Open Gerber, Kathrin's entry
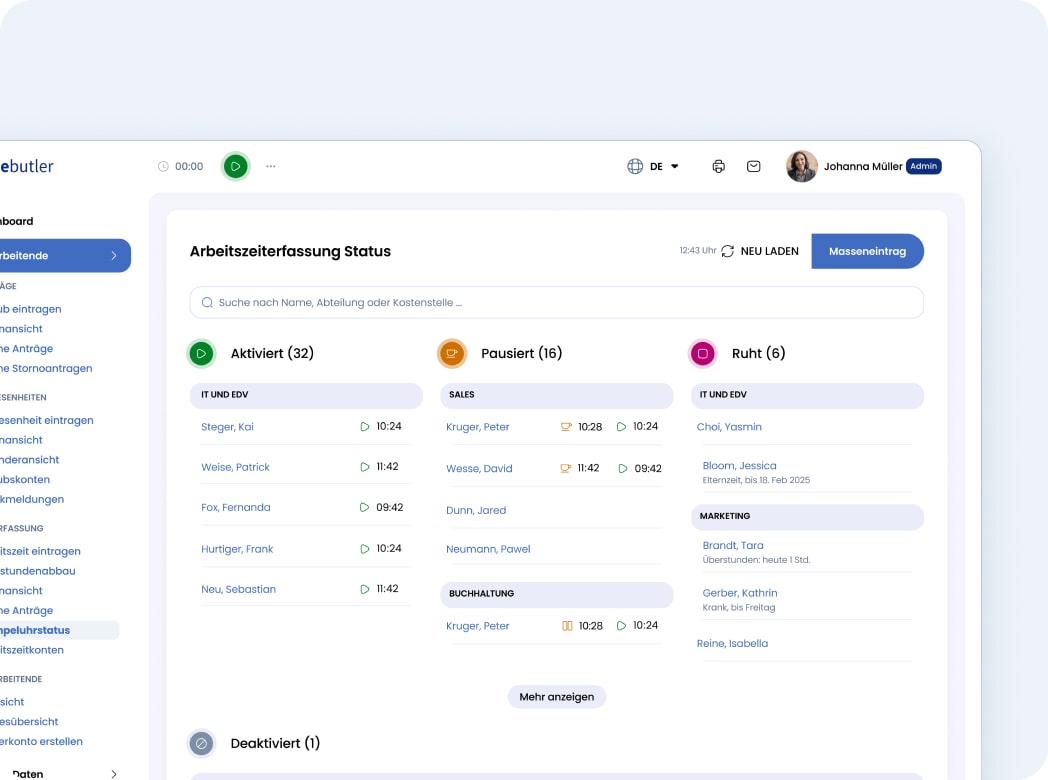 coord(740,593)
